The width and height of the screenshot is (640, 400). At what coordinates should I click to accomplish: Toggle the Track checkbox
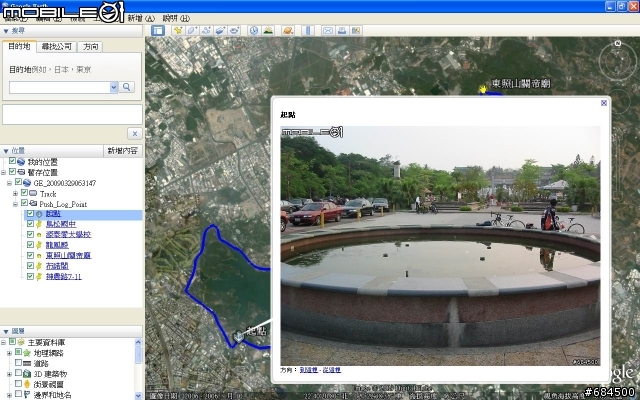click(24, 193)
